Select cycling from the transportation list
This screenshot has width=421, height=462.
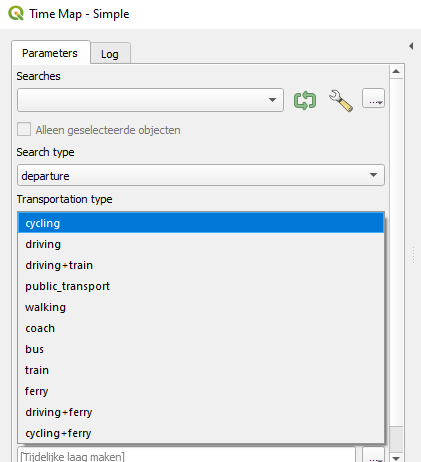tap(201, 223)
